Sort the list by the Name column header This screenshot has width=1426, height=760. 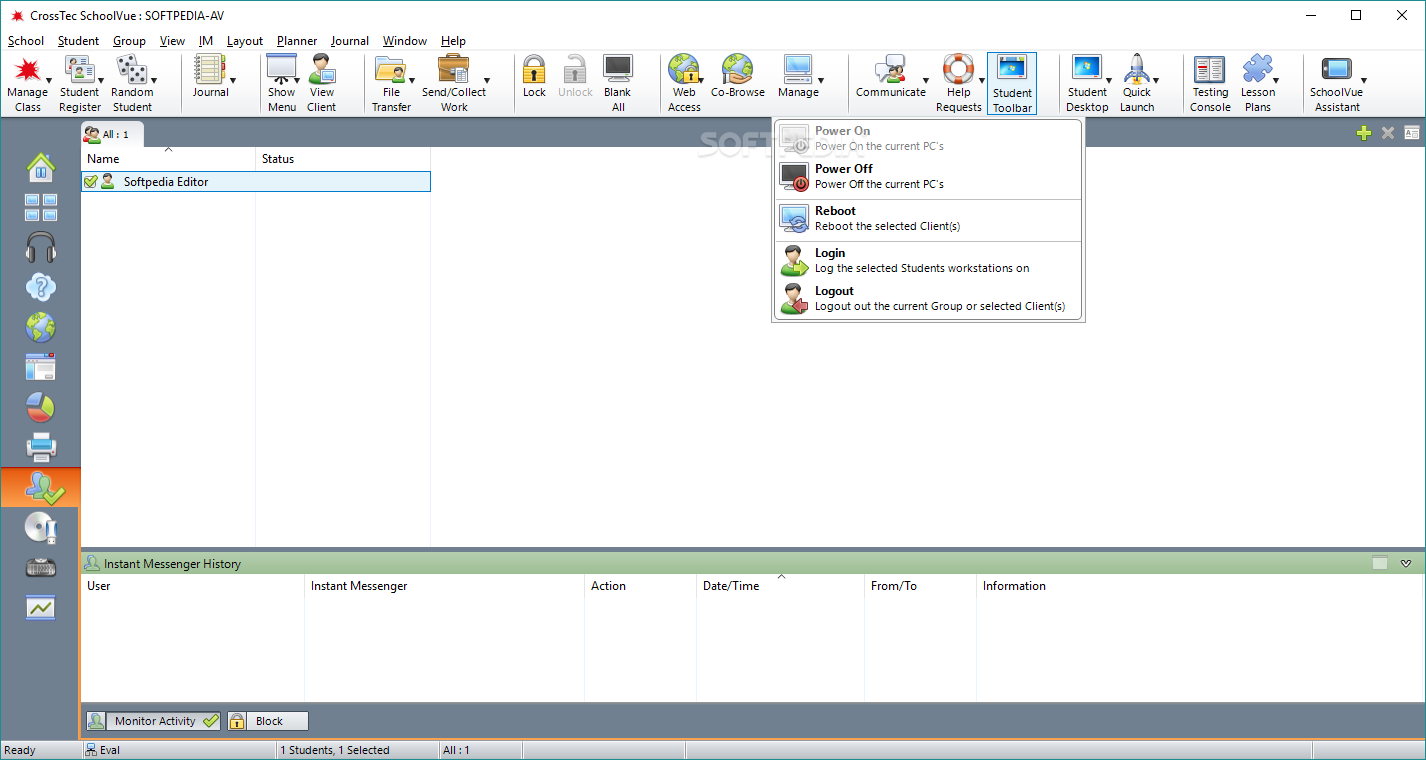tap(168, 159)
